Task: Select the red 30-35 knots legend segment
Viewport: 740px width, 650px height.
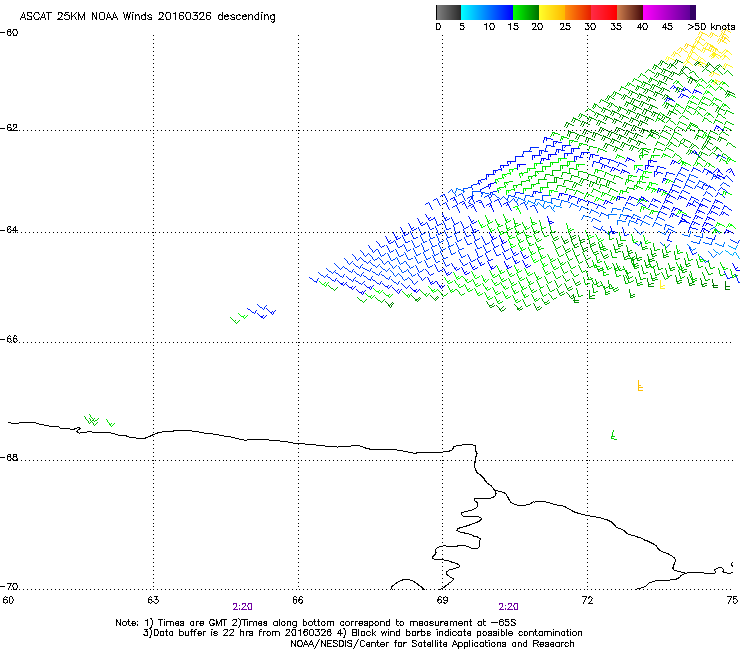Action: [x=604, y=12]
